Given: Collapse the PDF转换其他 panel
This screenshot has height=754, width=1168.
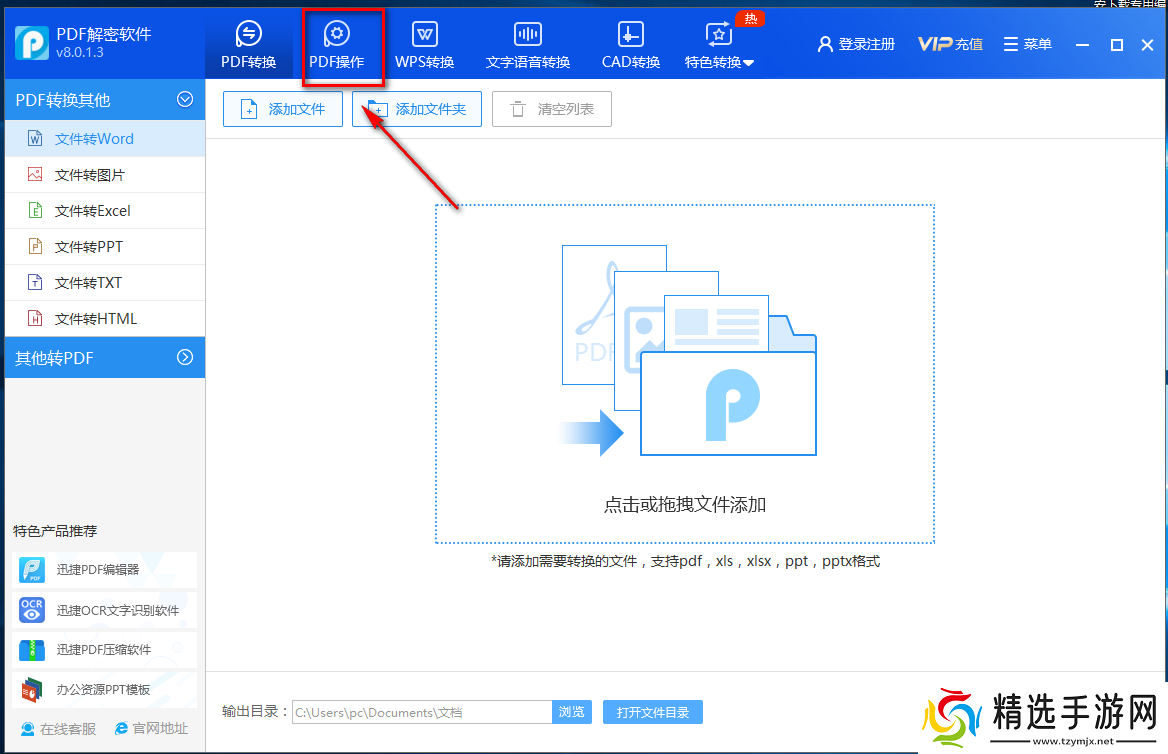Looking at the screenshot, I should [184, 99].
